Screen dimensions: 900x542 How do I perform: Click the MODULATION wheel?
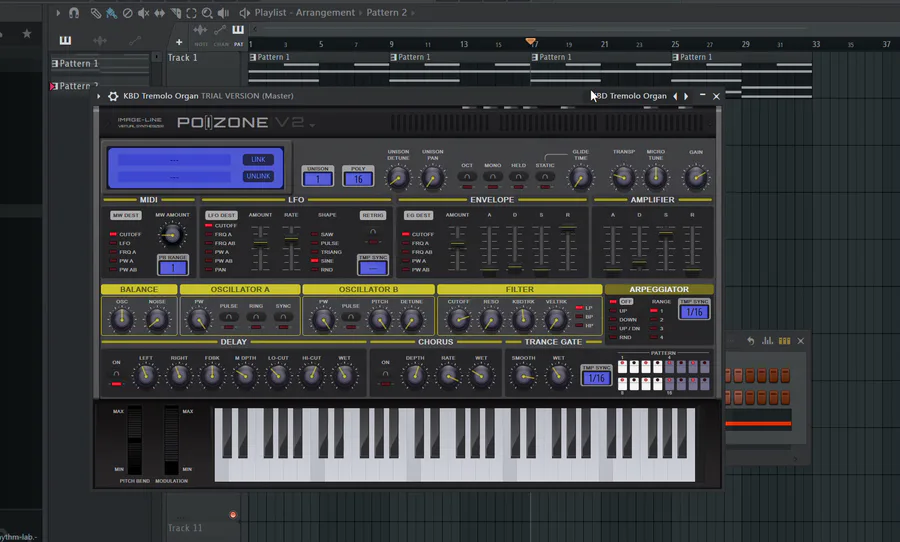(171, 440)
